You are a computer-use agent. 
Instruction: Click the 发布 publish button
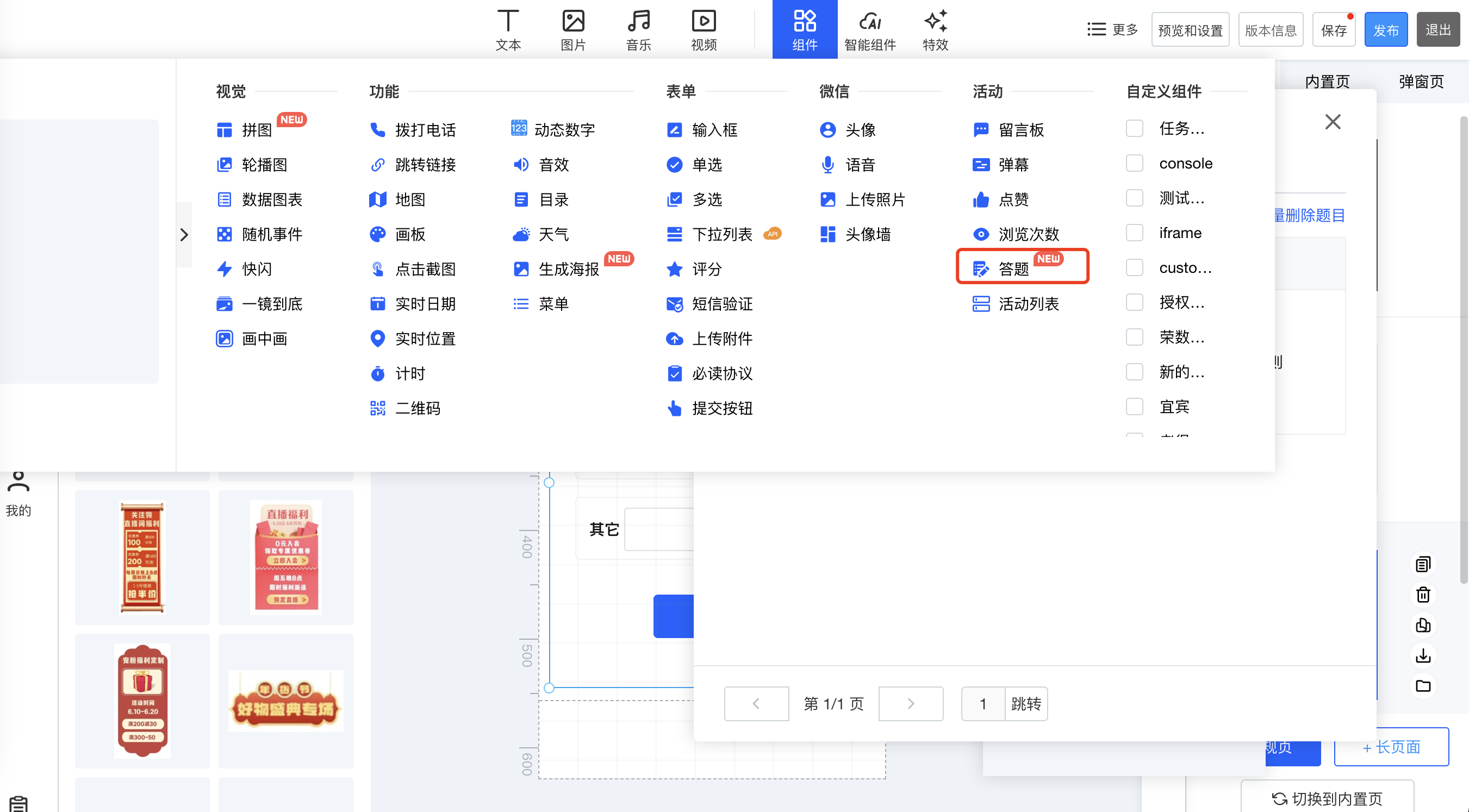point(1385,30)
